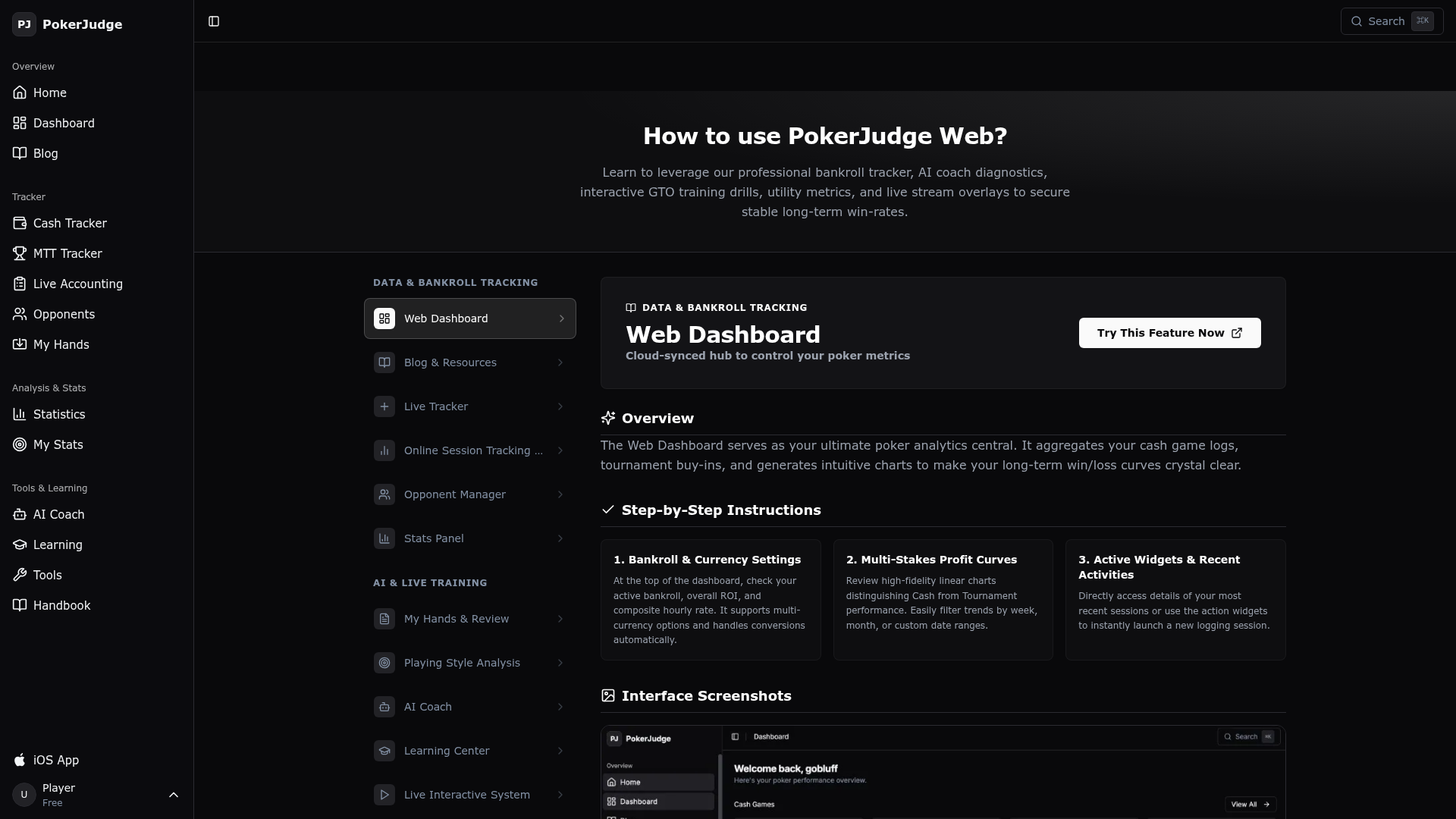Click the Live Tracker plus icon
The image size is (1456, 819).
pos(384,406)
